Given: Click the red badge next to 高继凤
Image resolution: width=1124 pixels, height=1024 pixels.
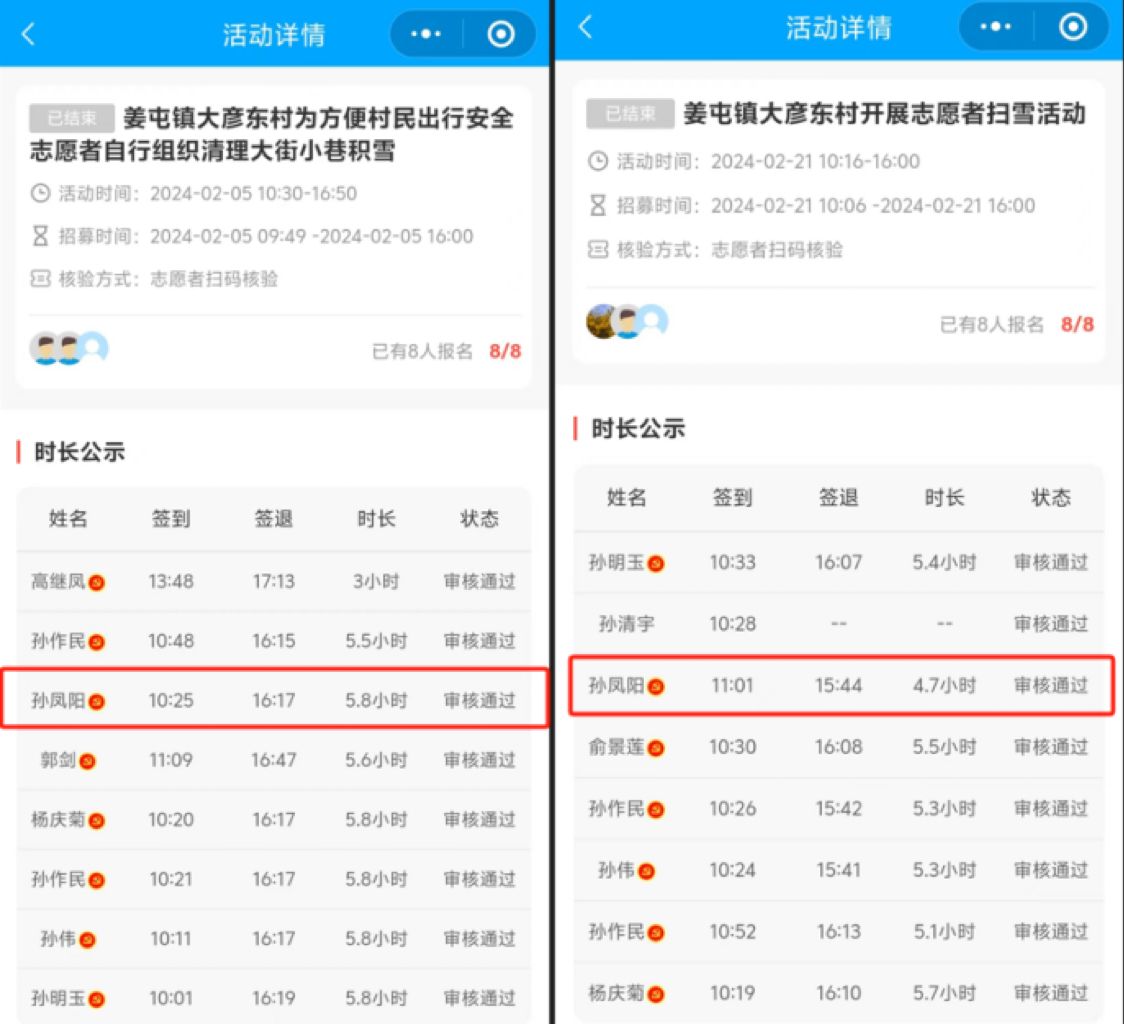Looking at the screenshot, I should pos(97,582).
